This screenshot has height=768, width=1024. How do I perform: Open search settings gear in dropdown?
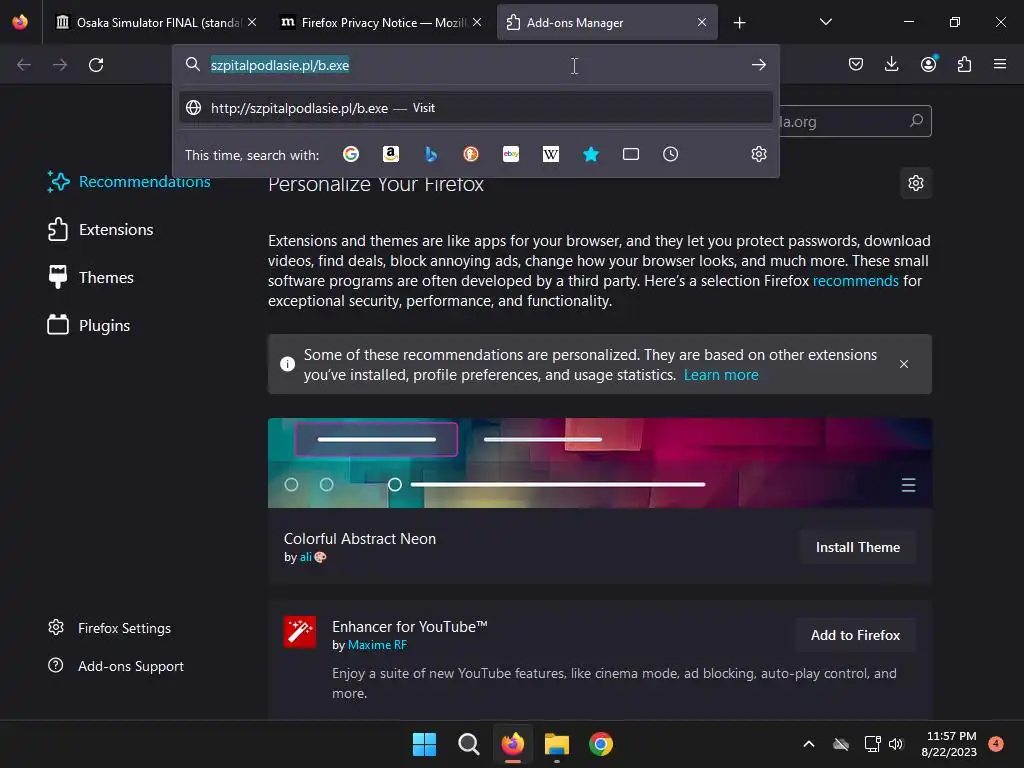point(758,154)
